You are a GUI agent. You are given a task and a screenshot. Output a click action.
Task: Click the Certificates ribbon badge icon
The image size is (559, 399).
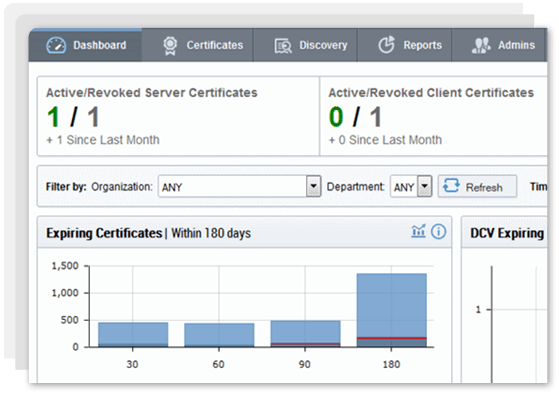click(x=170, y=46)
